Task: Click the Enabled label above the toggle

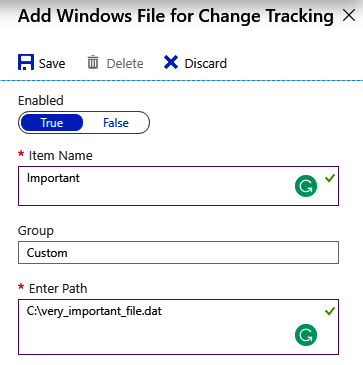Action: (41, 100)
